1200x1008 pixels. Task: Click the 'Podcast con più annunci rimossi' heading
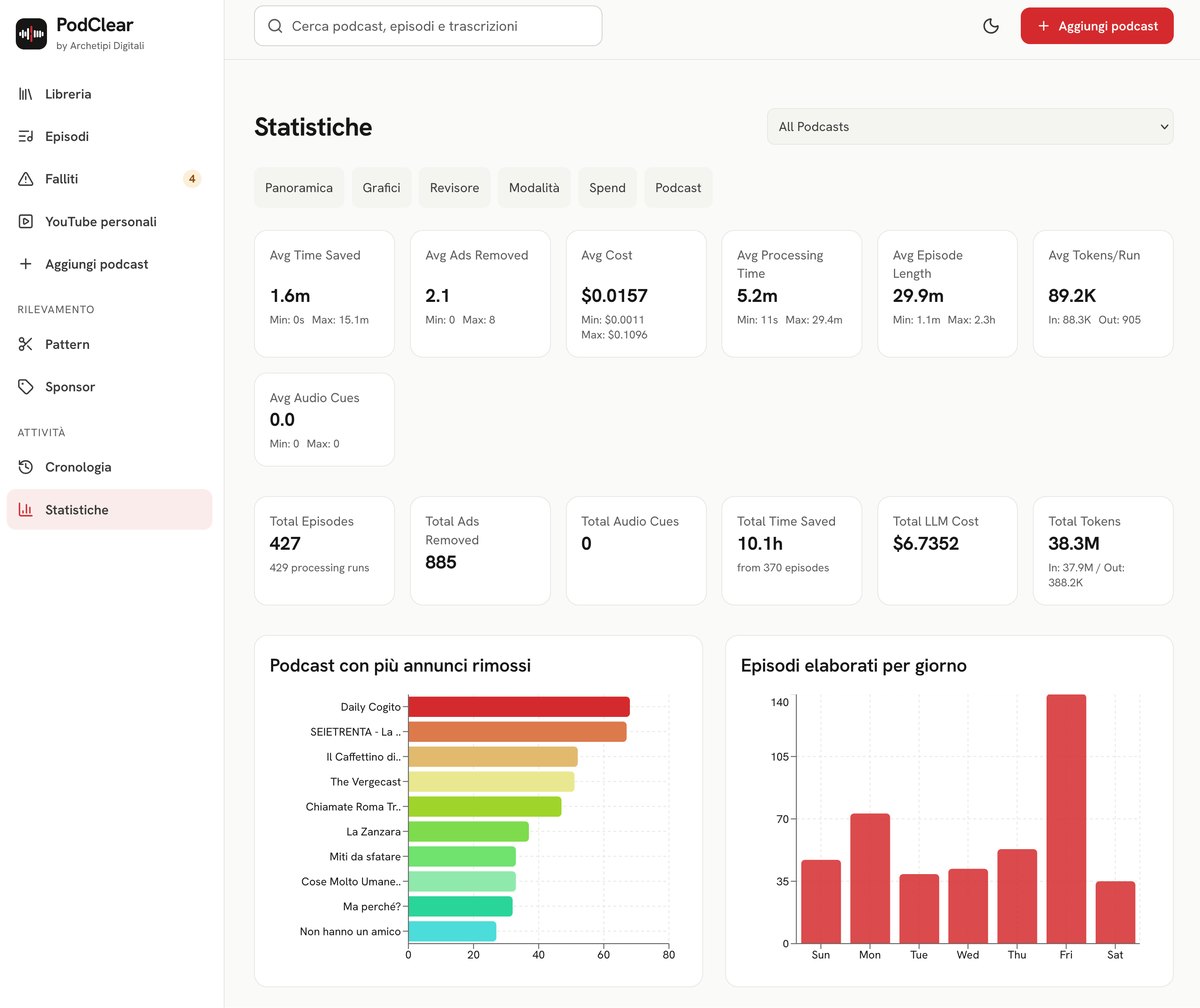(400, 666)
